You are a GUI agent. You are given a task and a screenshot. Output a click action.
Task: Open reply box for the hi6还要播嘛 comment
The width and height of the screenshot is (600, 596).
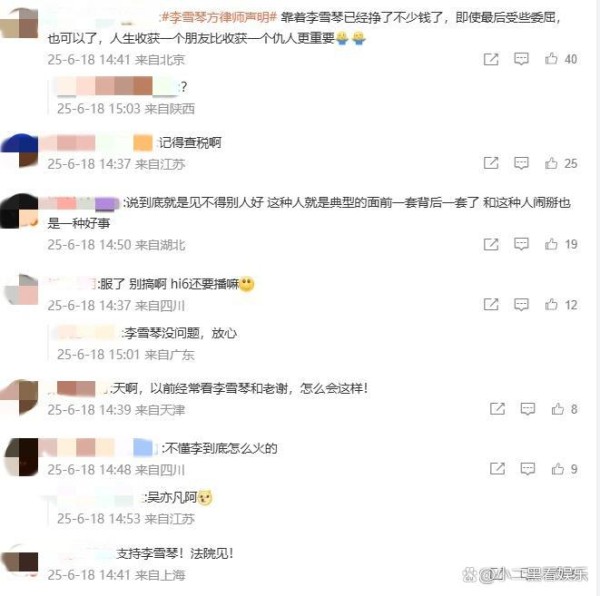pyautogui.click(x=521, y=305)
